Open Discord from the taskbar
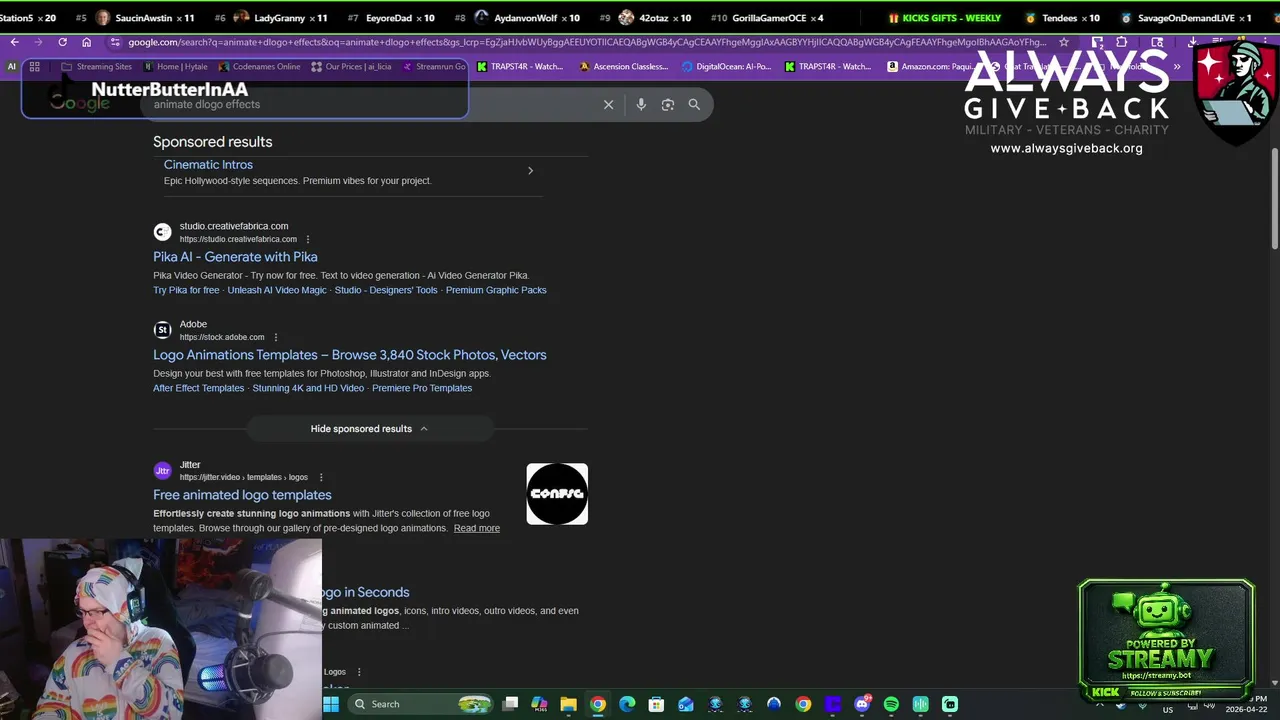 [862, 704]
